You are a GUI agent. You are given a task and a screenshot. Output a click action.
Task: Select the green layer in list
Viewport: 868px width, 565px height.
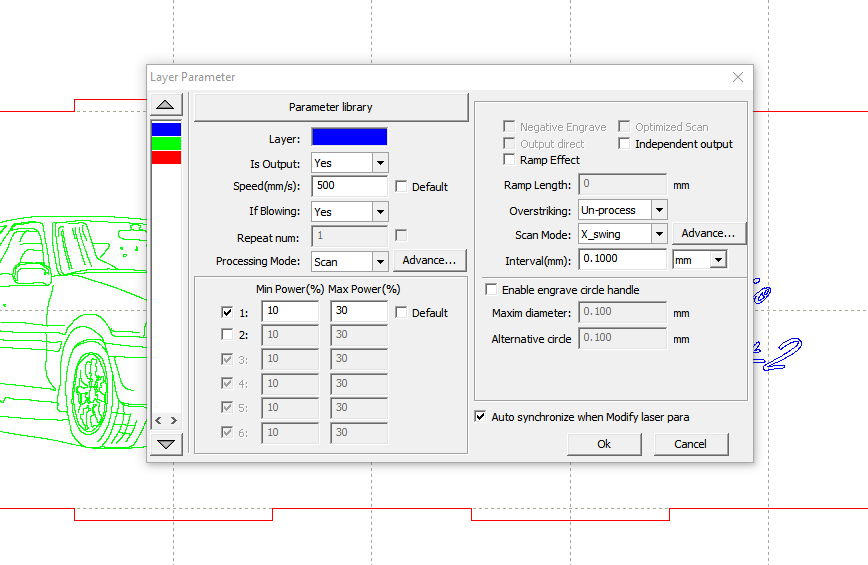(166, 143)
